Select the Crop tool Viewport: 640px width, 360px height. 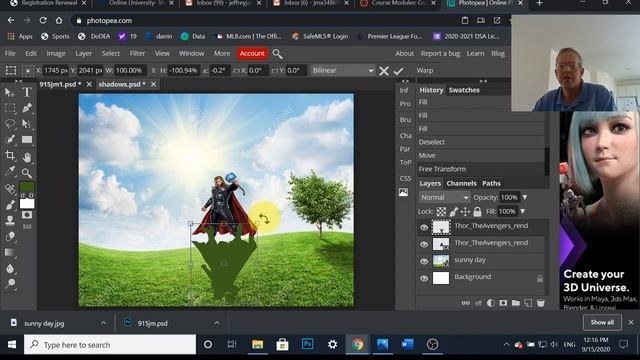pos(10,156)
